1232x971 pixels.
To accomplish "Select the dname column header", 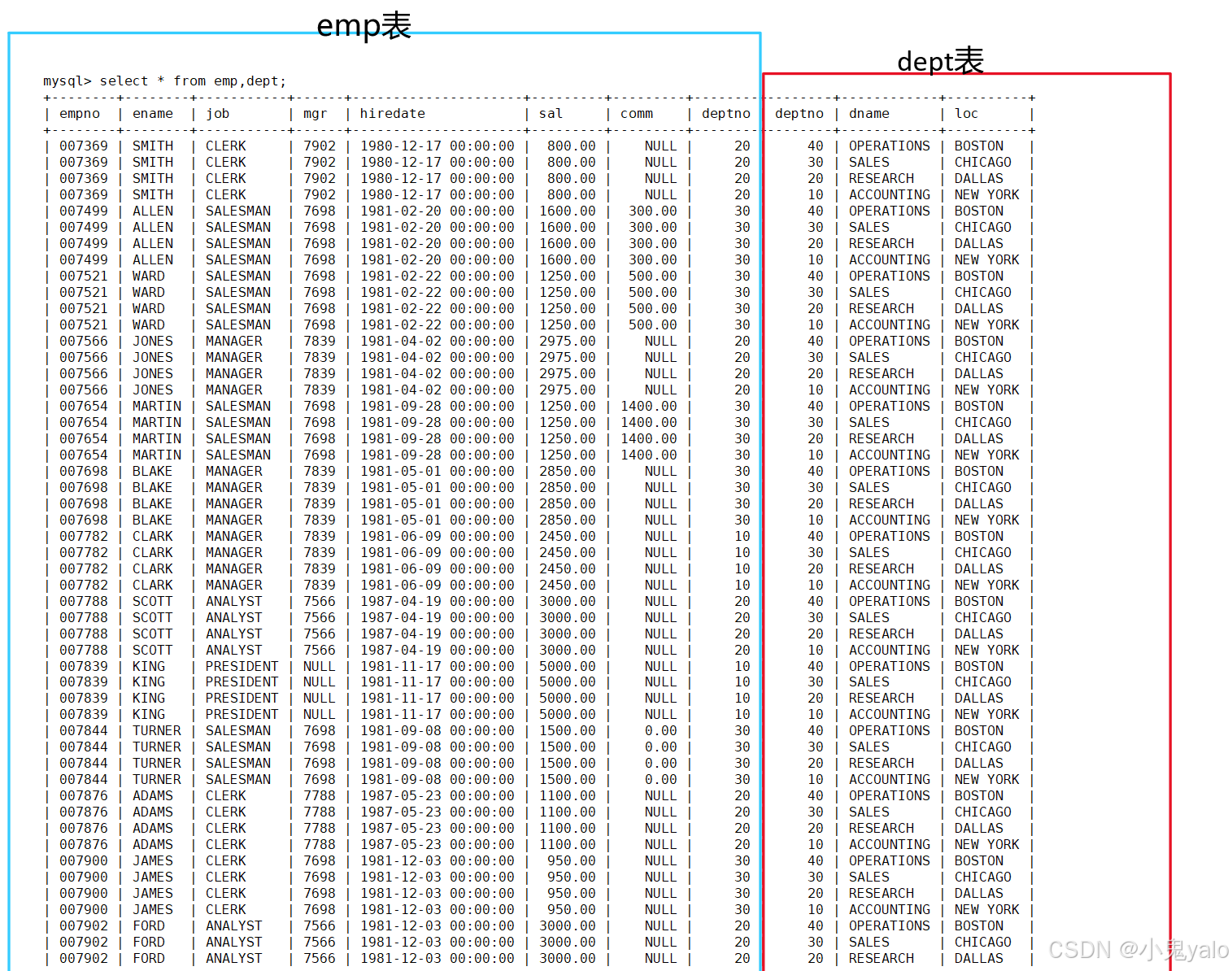I will tap(869, 114).
